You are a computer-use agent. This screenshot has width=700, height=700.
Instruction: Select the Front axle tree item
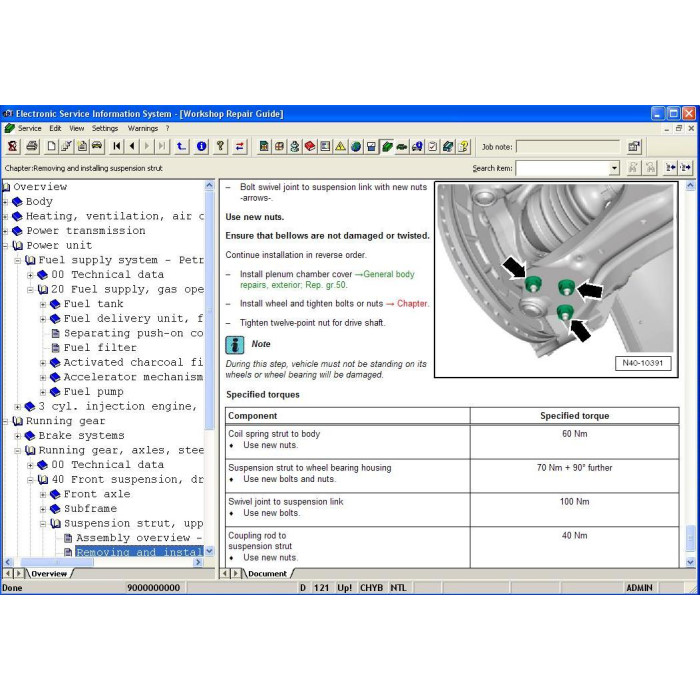tap(97, 494)
